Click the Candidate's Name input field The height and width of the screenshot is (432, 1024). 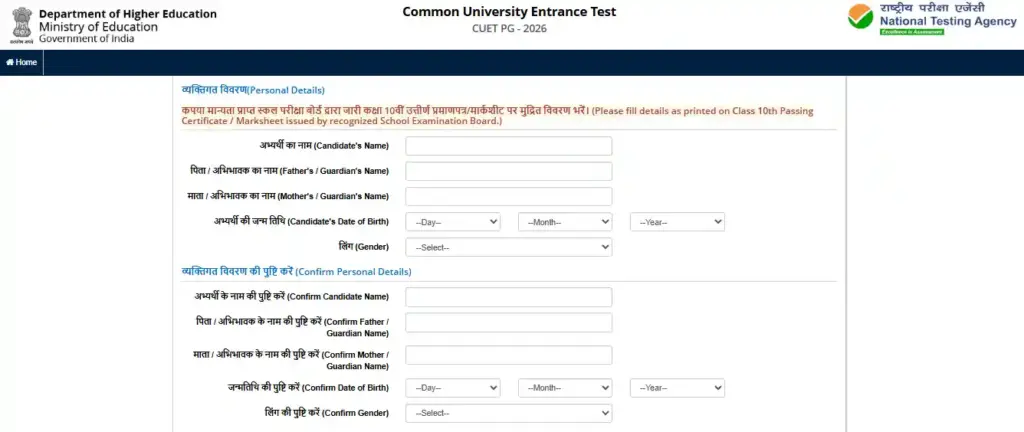[x=508, y=146]
